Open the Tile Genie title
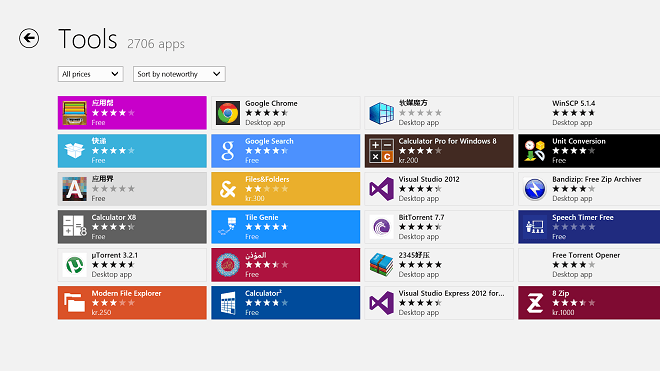The height and width of the screenshot is (371, 660). click(261, 217)
